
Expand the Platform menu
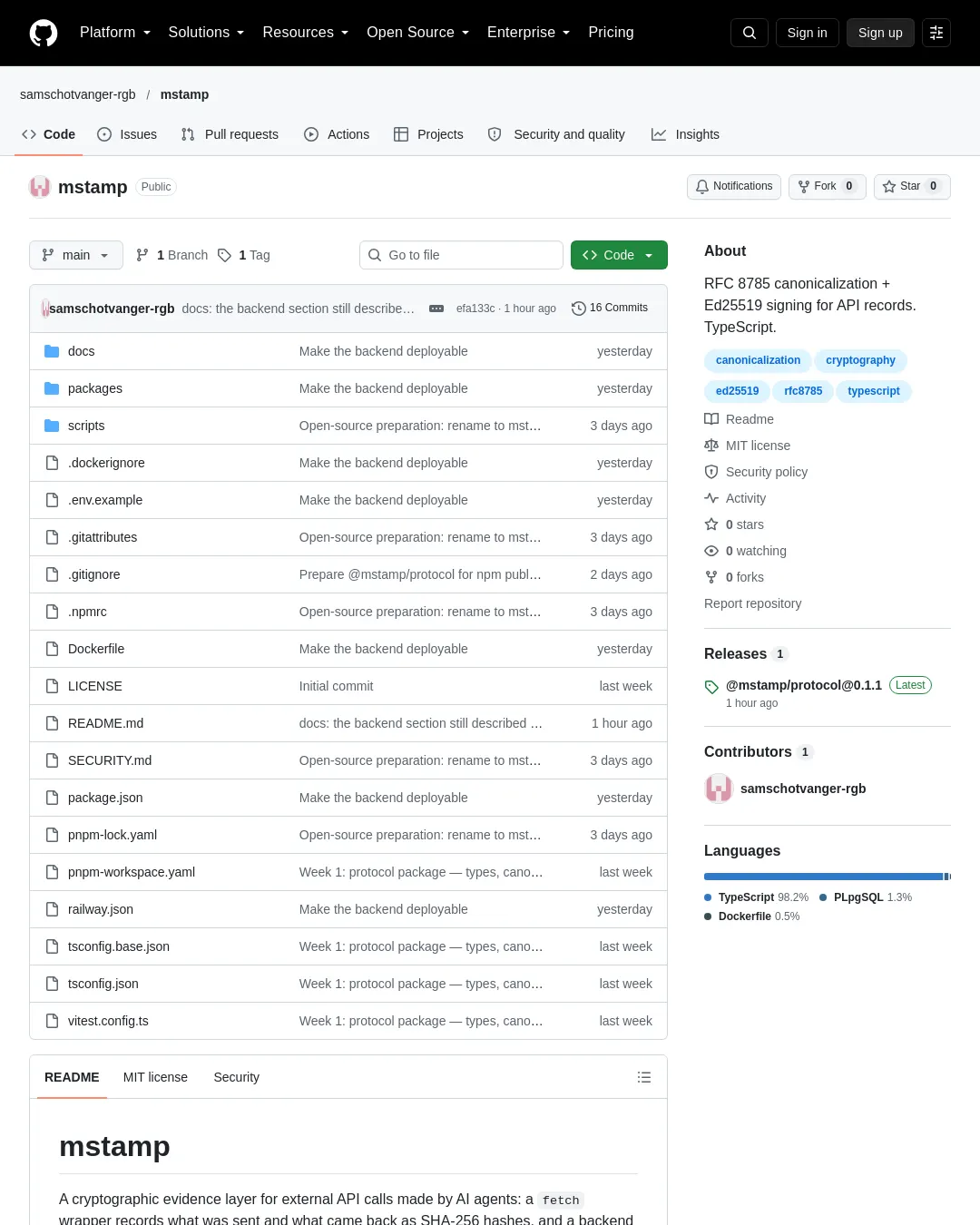point(115,33)
